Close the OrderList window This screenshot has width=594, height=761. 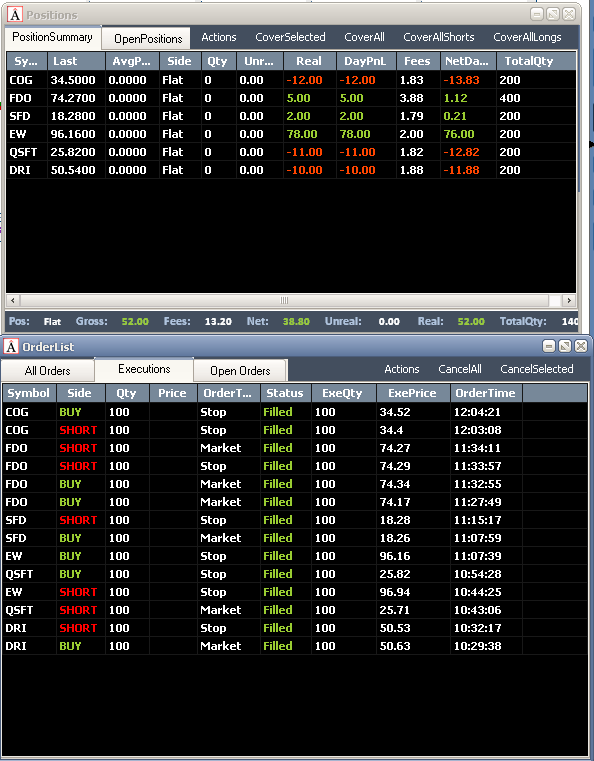pos(581,346)
